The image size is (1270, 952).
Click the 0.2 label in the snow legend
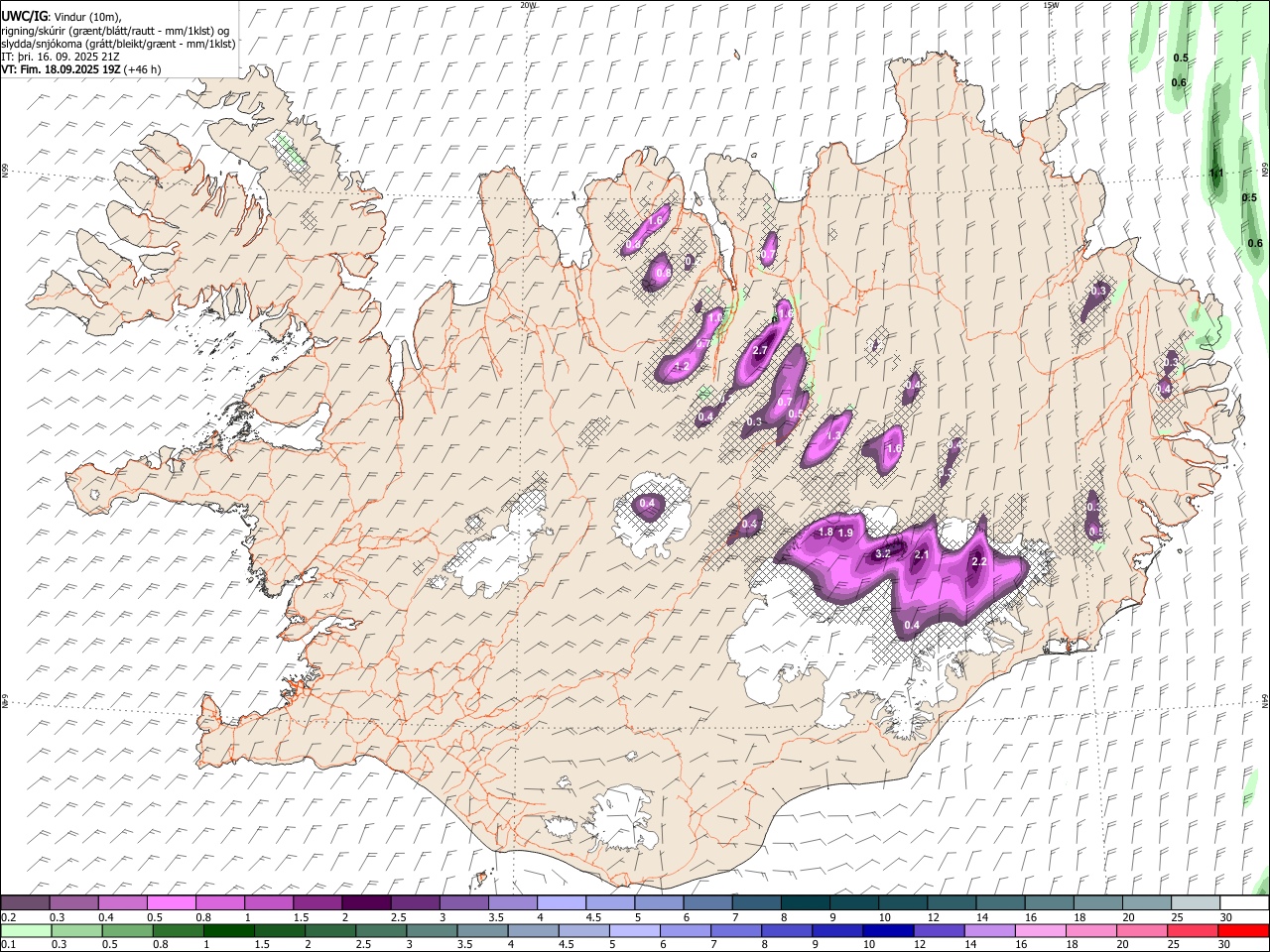click(x=8, y=917)
